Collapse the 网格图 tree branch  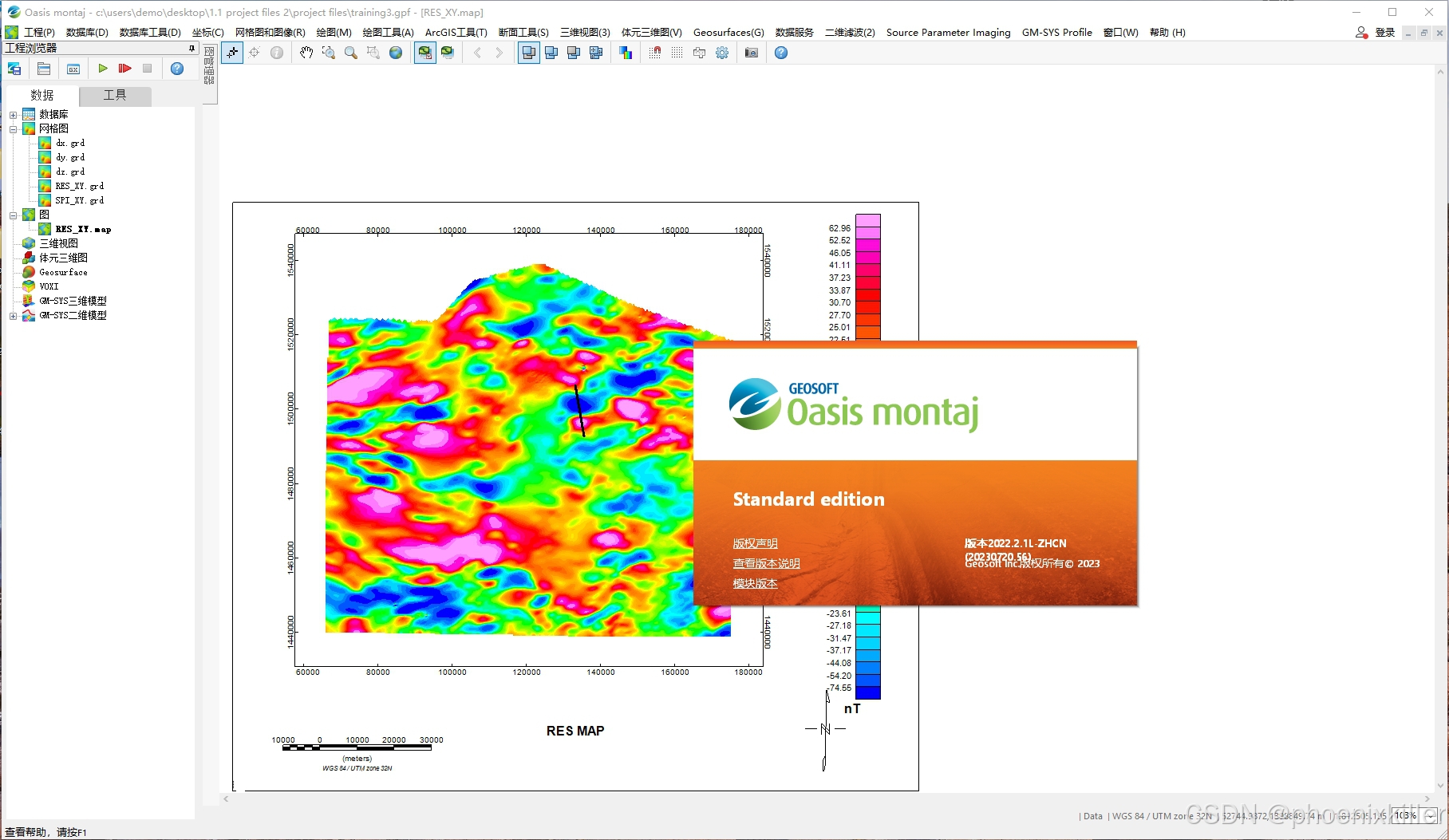point(14,128)
